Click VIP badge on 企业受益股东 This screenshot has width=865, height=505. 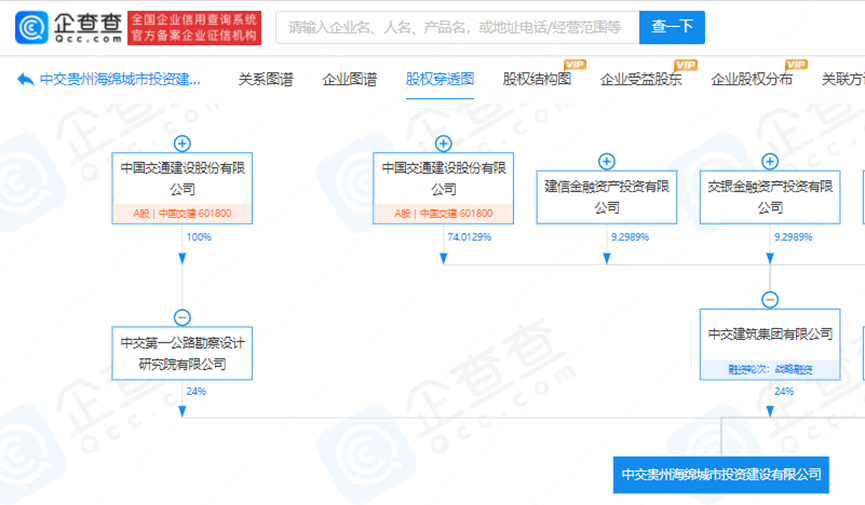pos(686,65)
